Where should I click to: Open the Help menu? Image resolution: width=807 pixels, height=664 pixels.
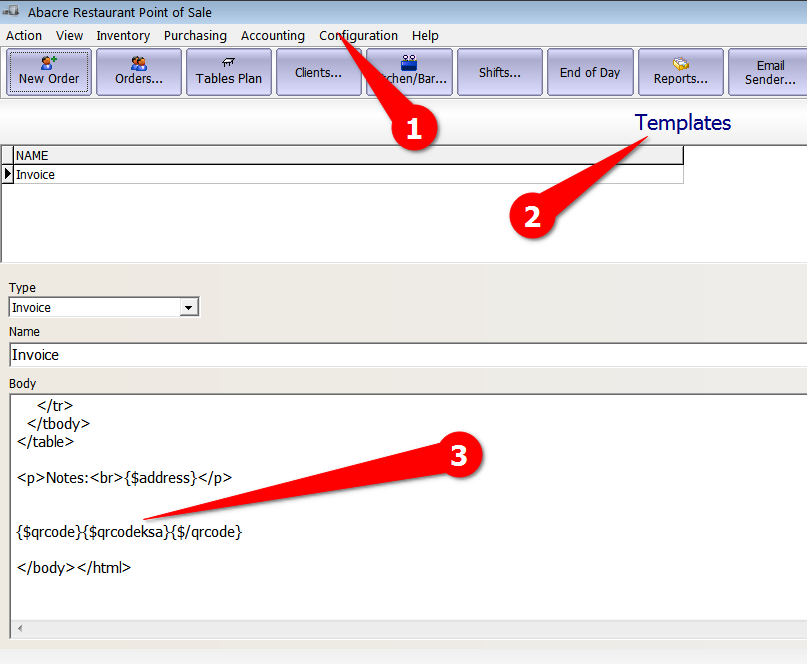[x=425, y=35]
